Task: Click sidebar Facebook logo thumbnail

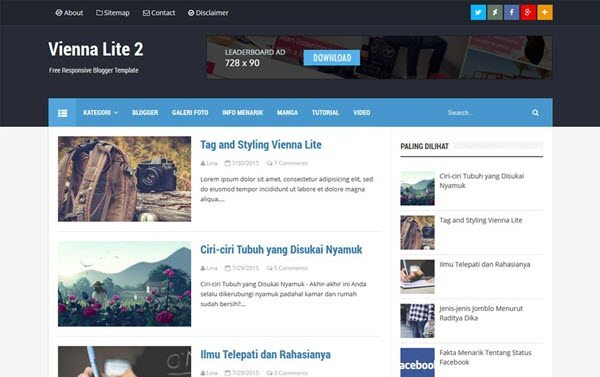Action: click(x=417, y=362)
